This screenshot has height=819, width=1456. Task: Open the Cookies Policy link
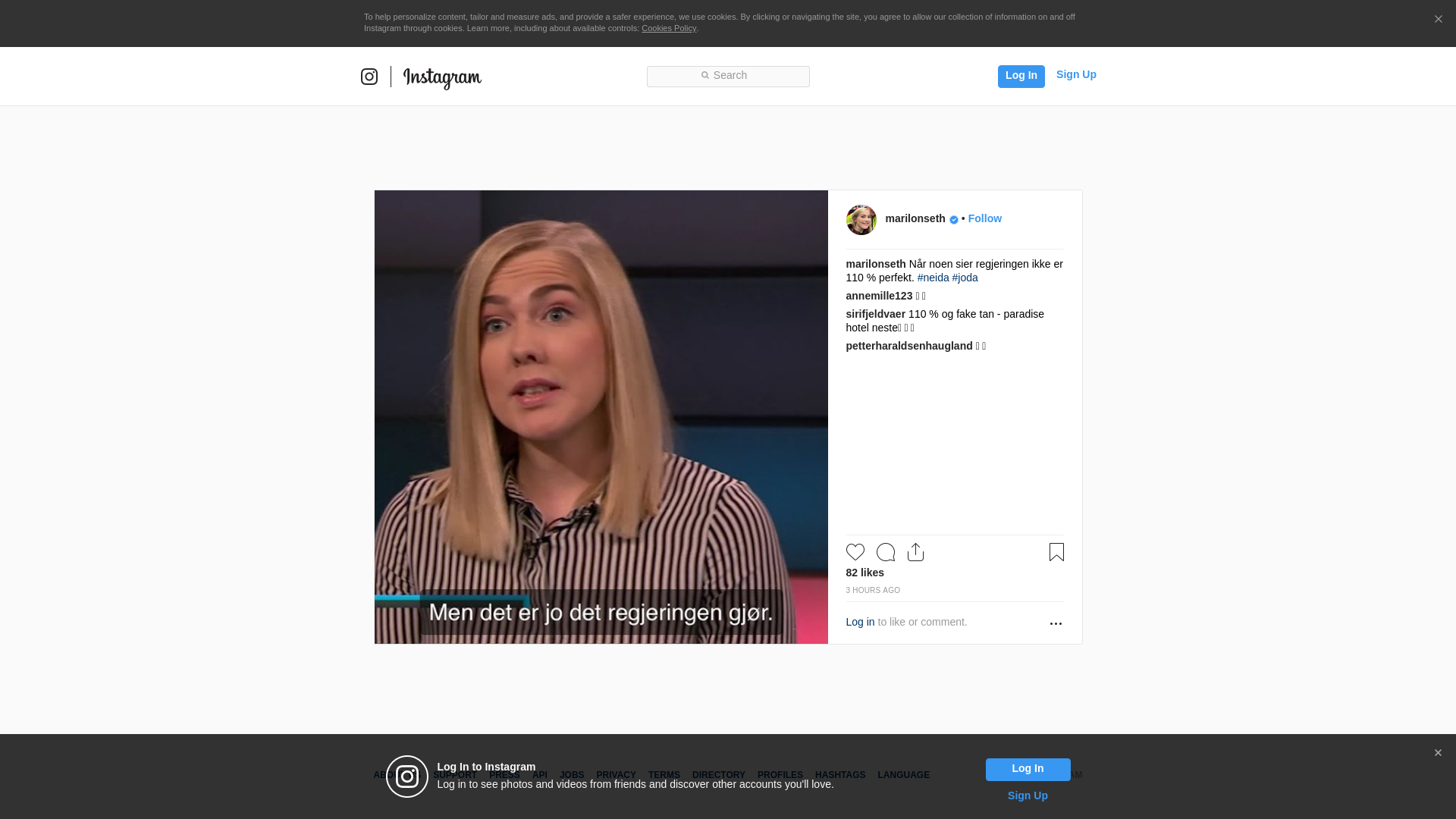[x=668, y=28]
